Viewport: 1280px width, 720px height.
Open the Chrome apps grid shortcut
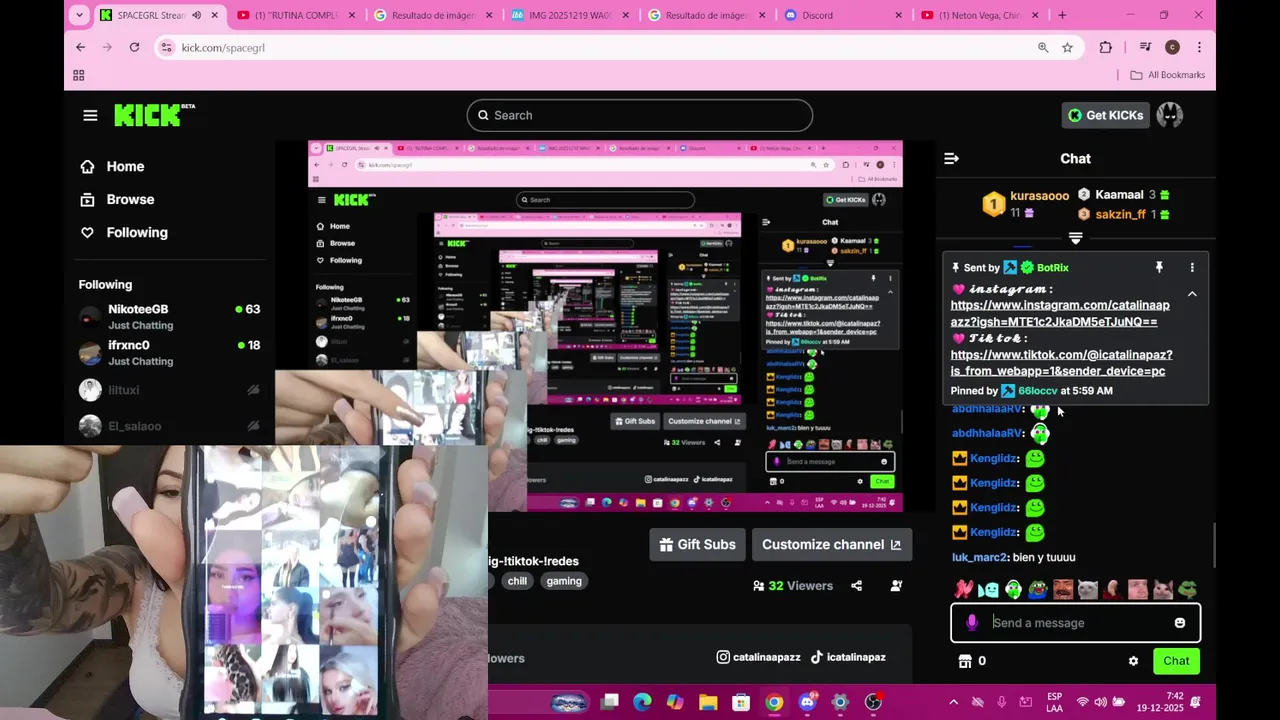click(x=79, y=75)
